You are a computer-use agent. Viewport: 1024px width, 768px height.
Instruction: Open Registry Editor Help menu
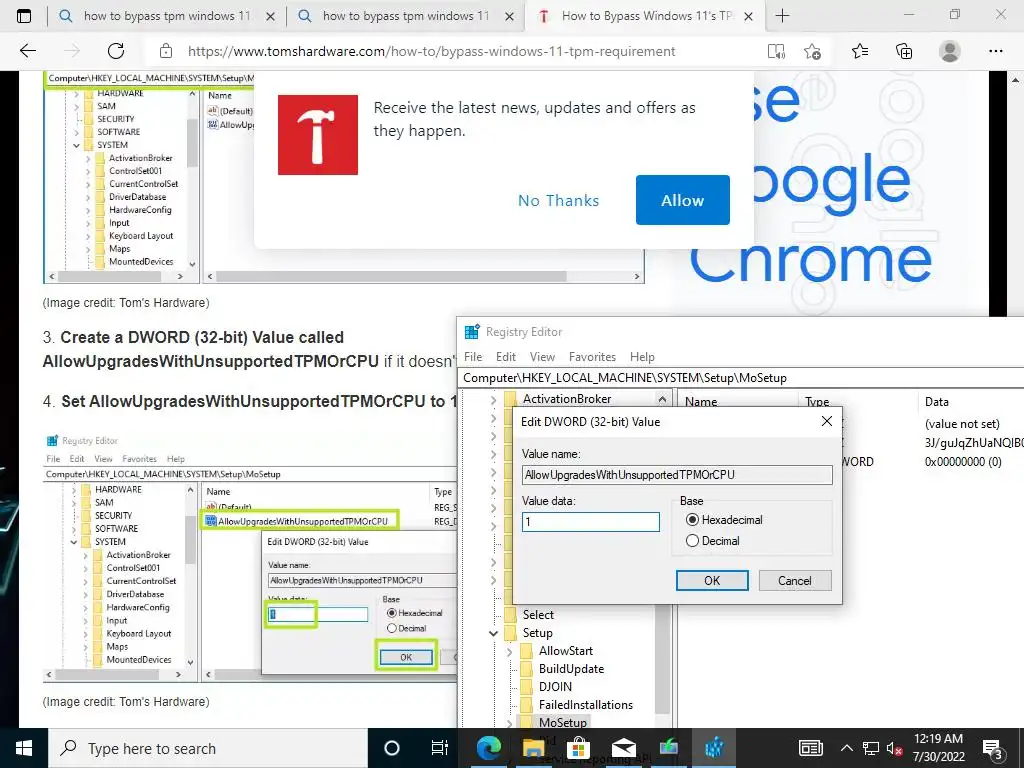[x=642, y=357]
